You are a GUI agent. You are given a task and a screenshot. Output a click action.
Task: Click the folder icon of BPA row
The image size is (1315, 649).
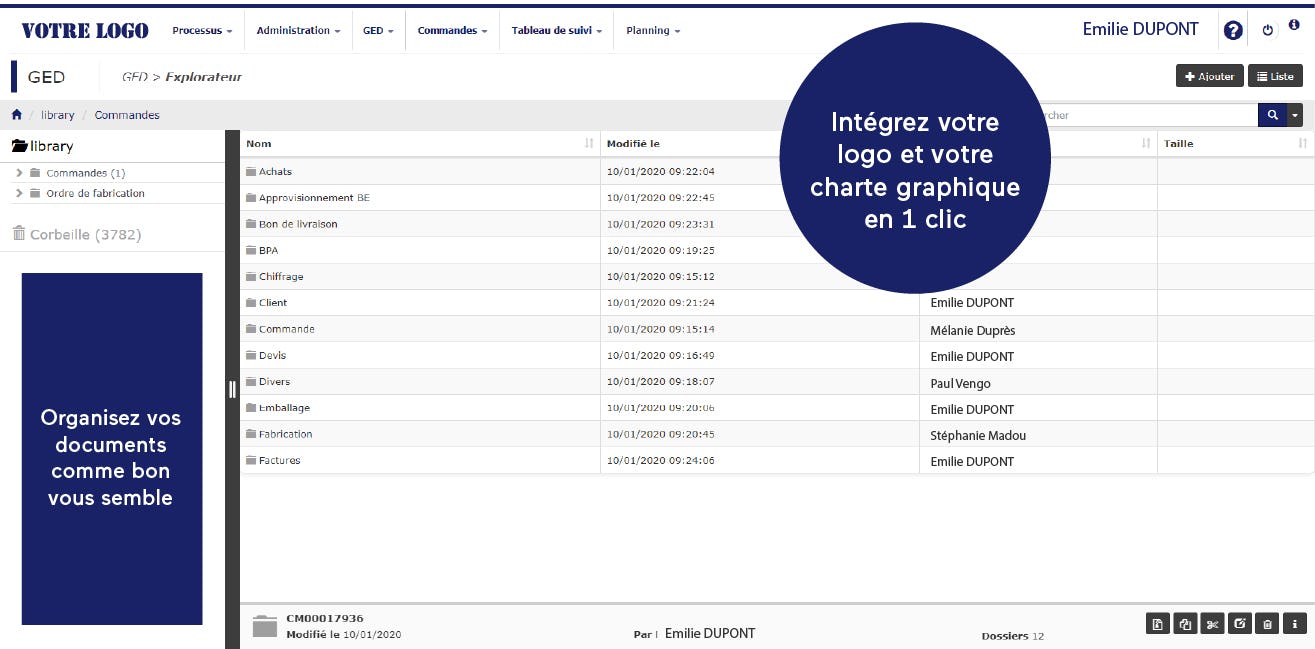tap(251, 251)
